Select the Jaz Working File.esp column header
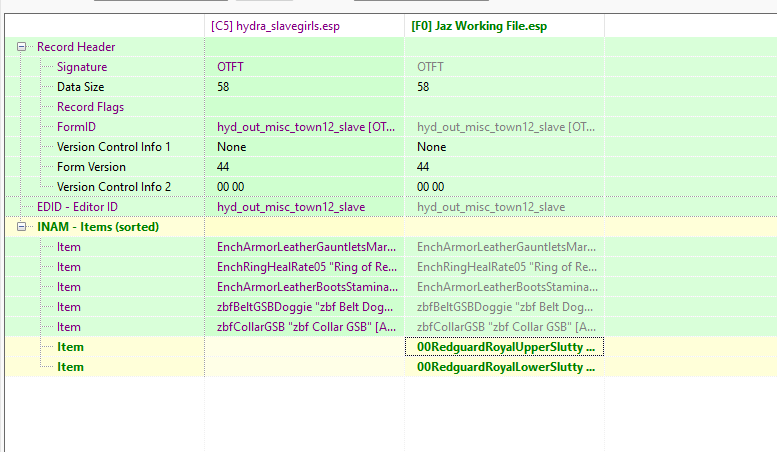The height and width of the screenshot is (452, 777). click(x=479, y=26)
